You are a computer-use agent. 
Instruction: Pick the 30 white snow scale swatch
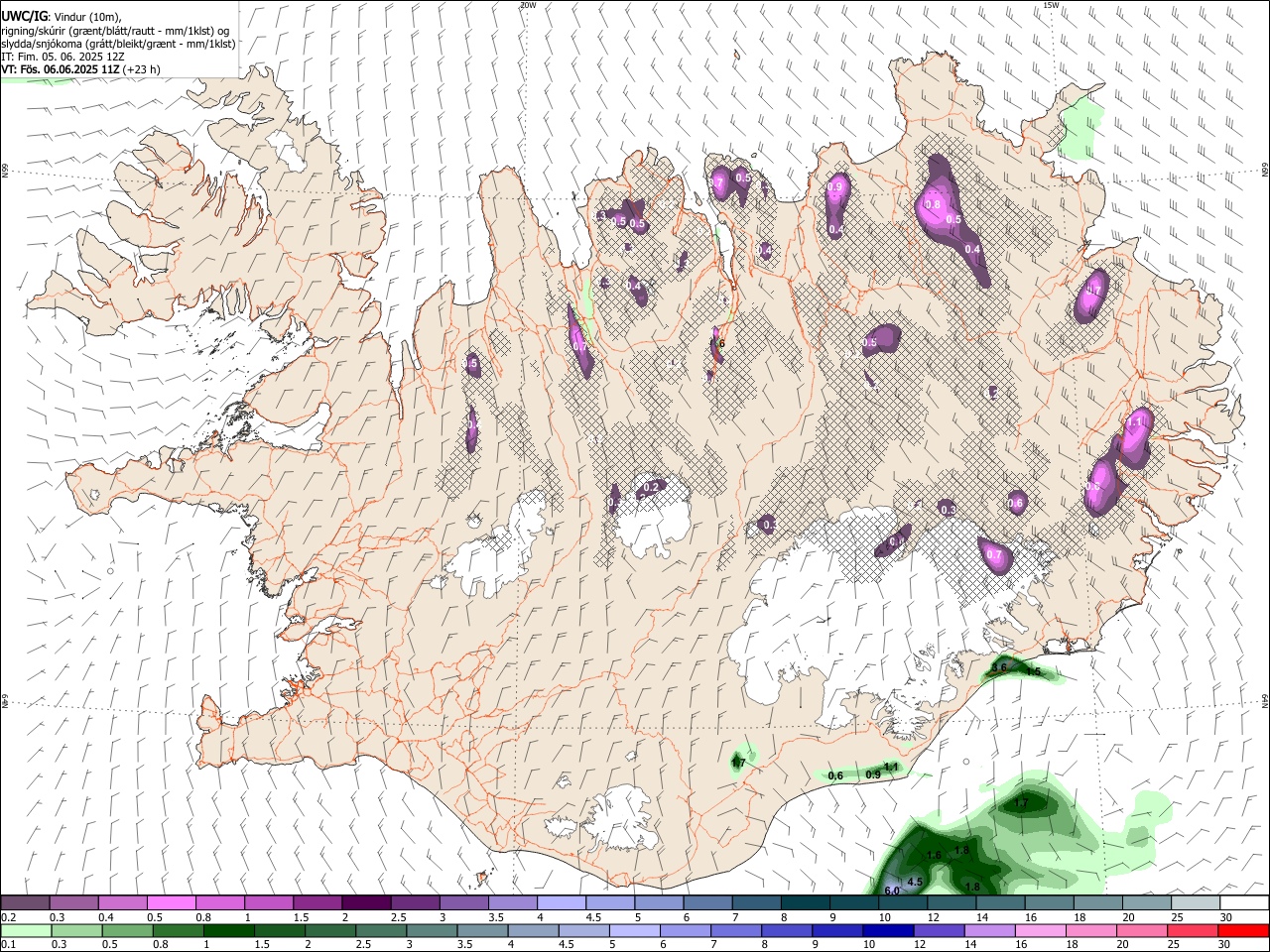coord(1244,903)
